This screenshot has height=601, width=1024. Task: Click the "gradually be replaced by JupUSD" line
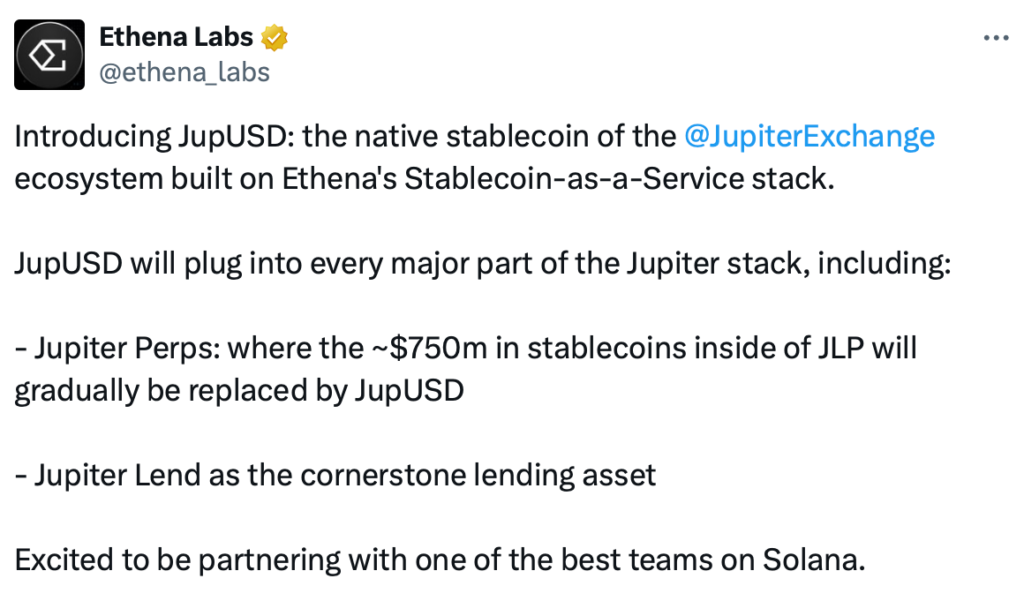[239, 390]
